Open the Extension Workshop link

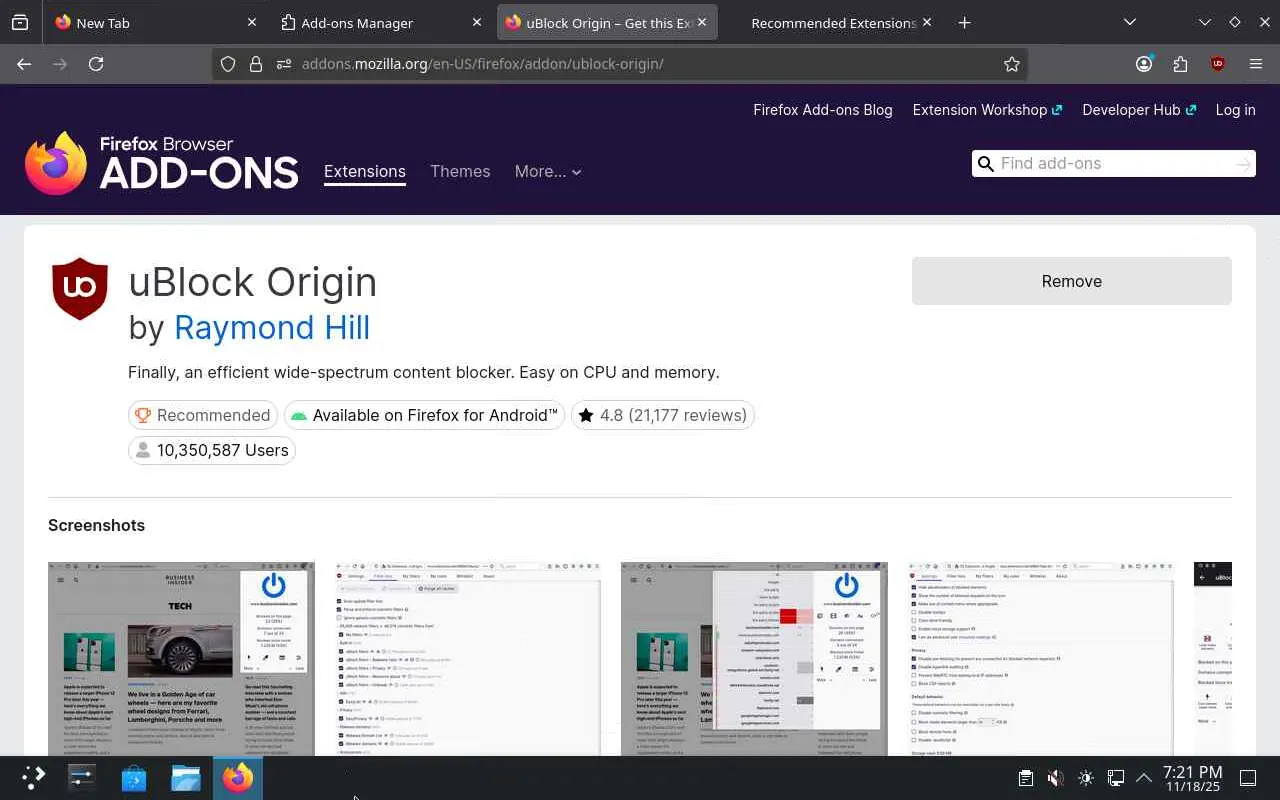987,110
